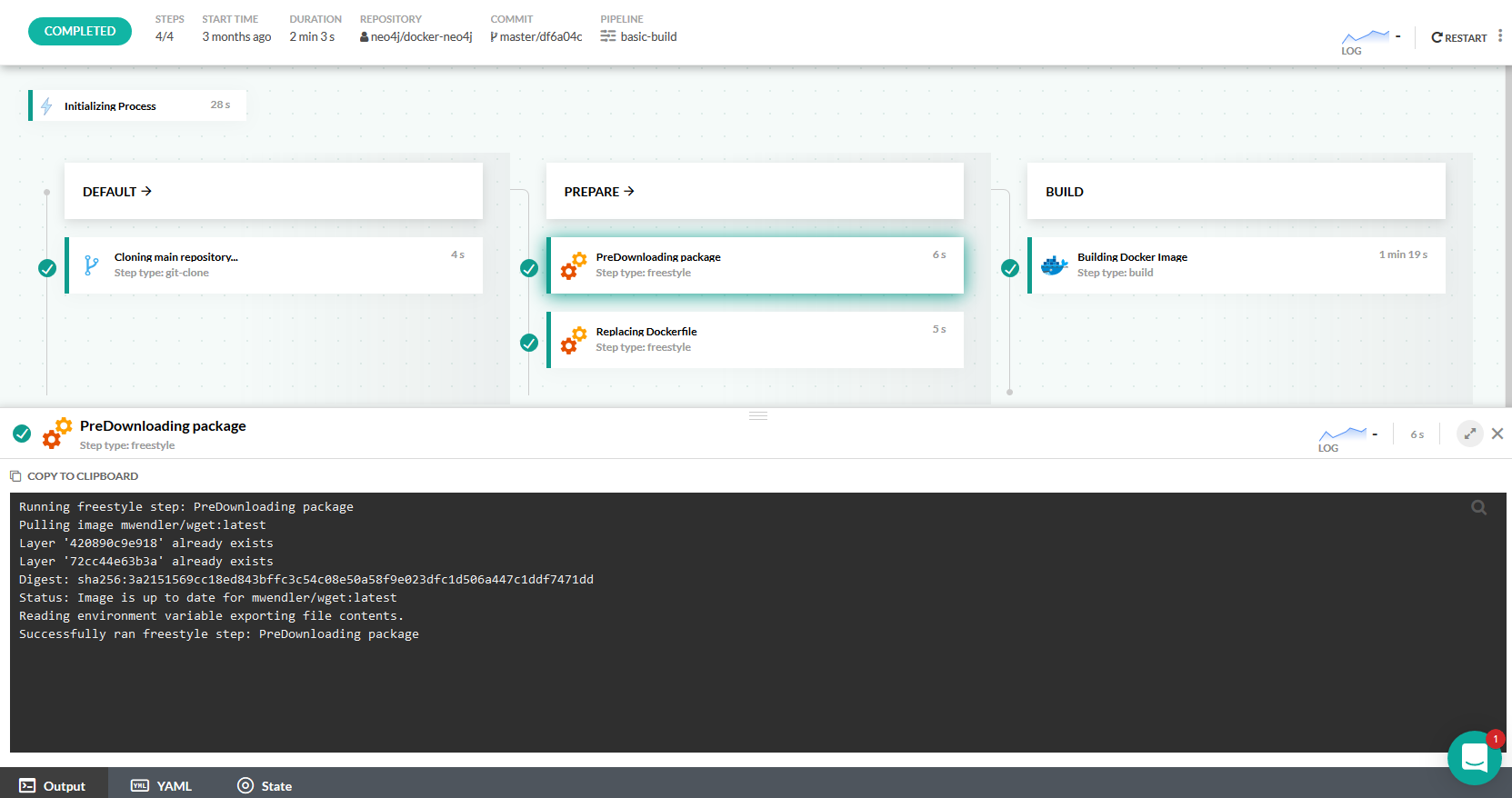Image resolution: width=1512 pixels, height=798 pixels.
Task: Open the top LOG metrics graph icon
Action: pyautogui.click(x=1366, y=39)
